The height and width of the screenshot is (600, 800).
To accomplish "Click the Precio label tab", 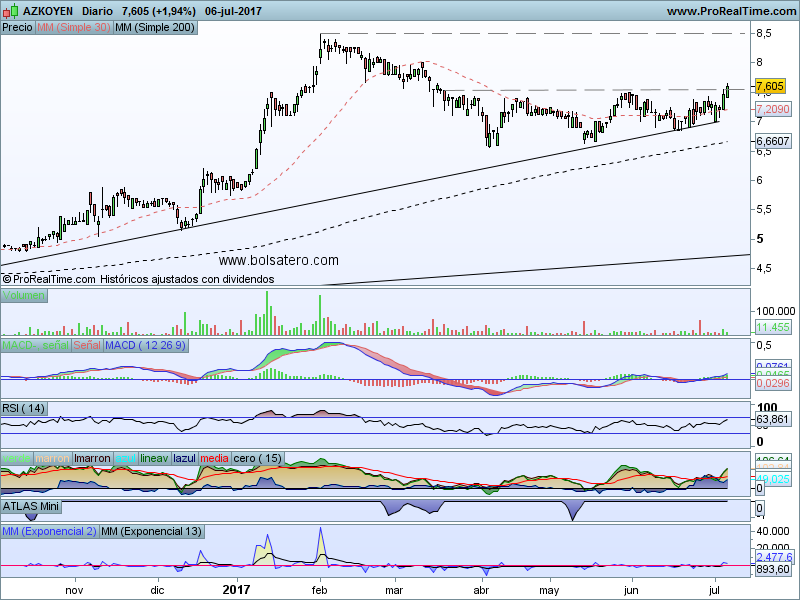I will tap(17, 28).
